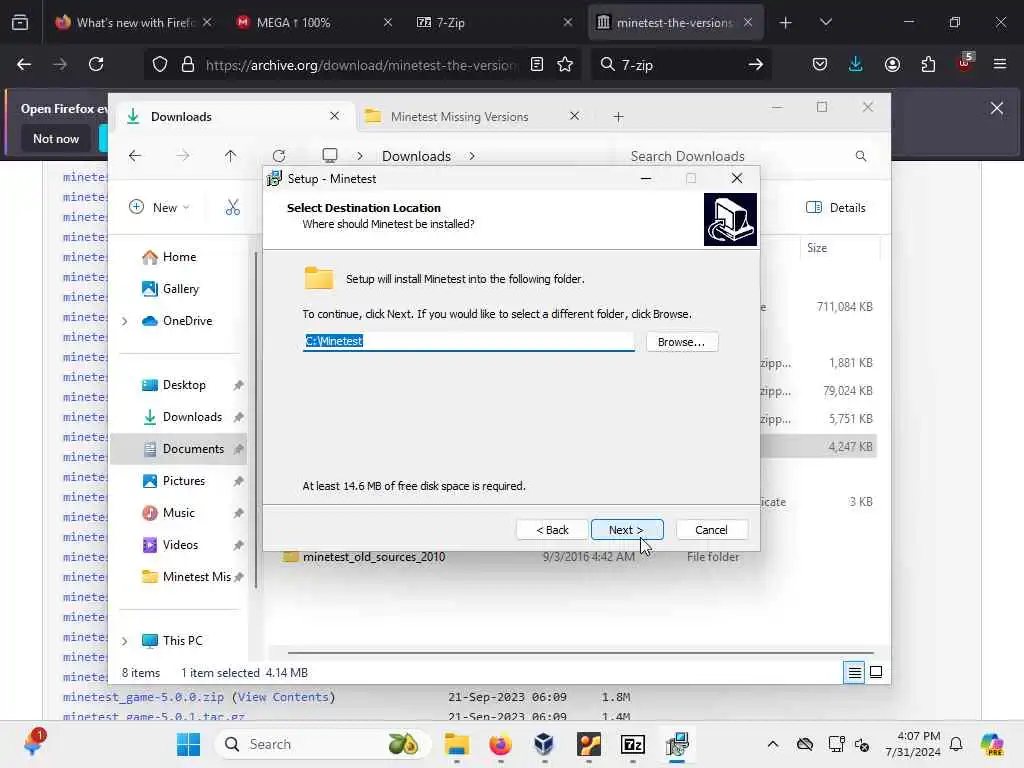Select Documents in quick access
The image size is (1024, 768).
(193, 449)
